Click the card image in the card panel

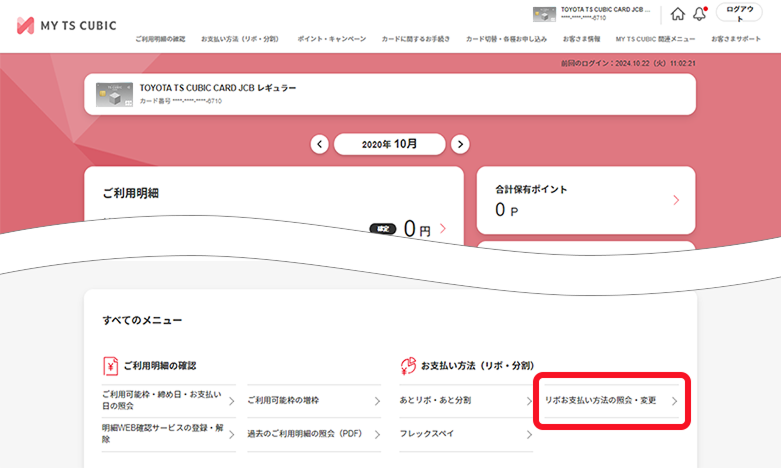tap(115, 95)
